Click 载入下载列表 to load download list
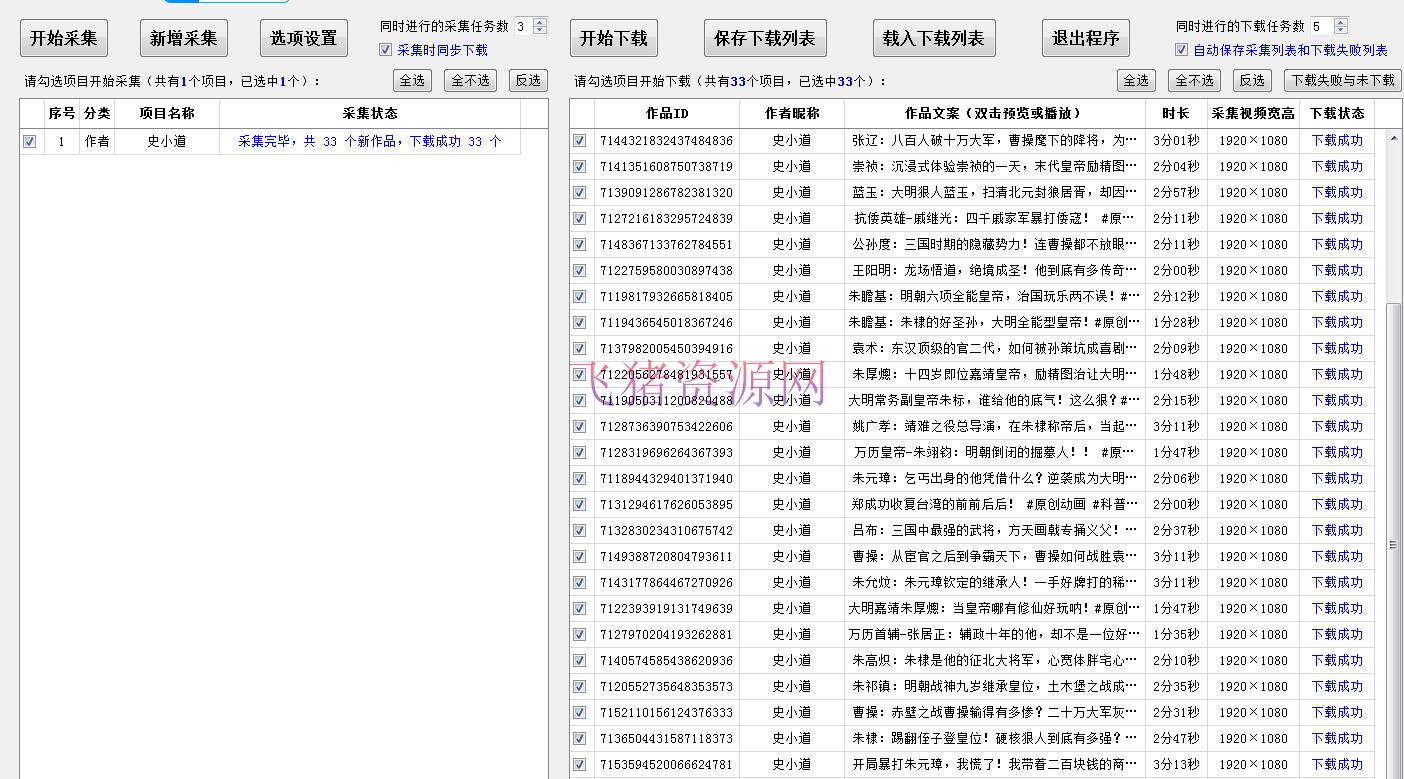The image size is (1404, 779). pyautogui.click(x=934, y=37)
